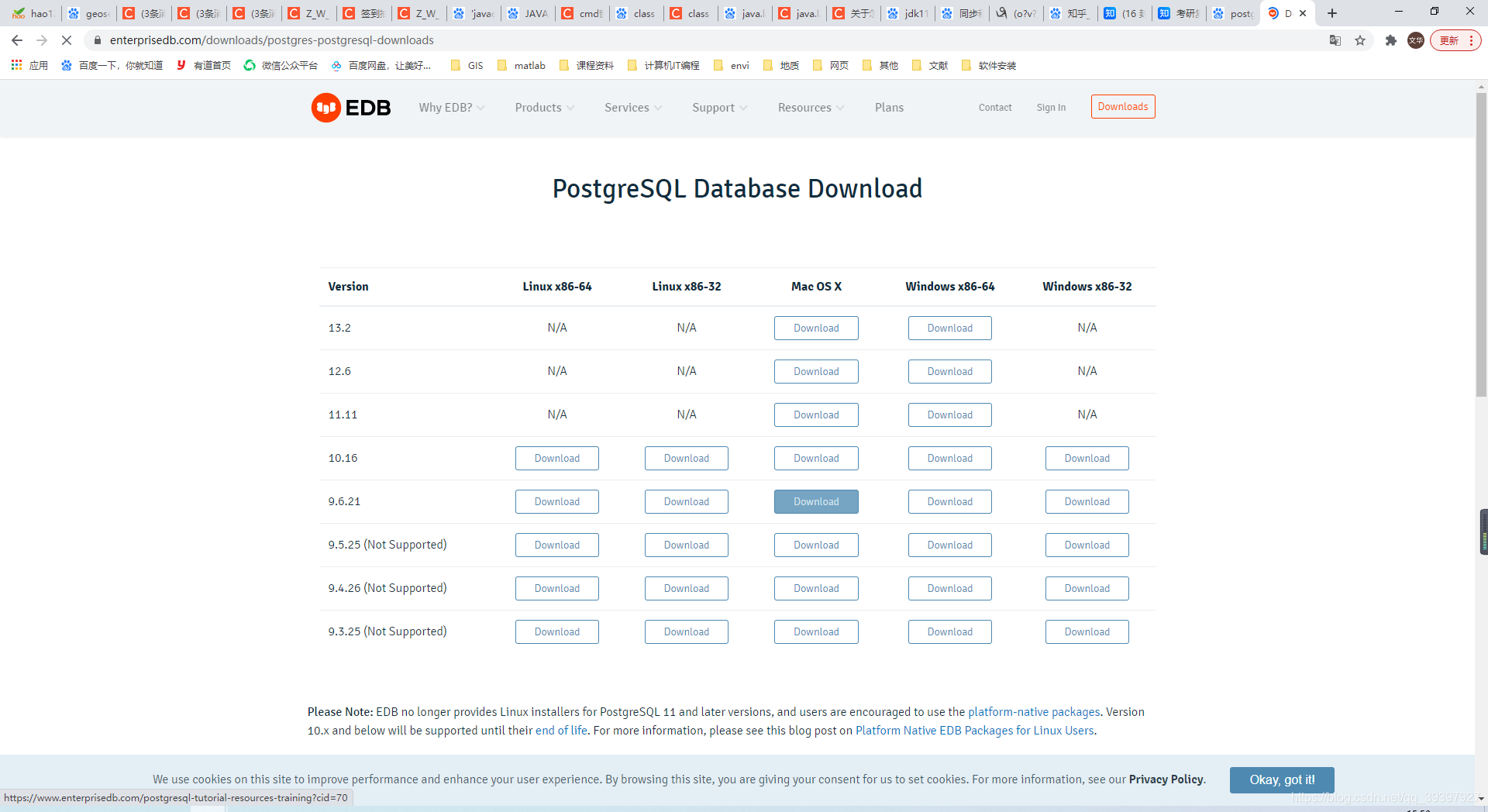Open WeChat public platform bookmark

[x=281, y=65]
